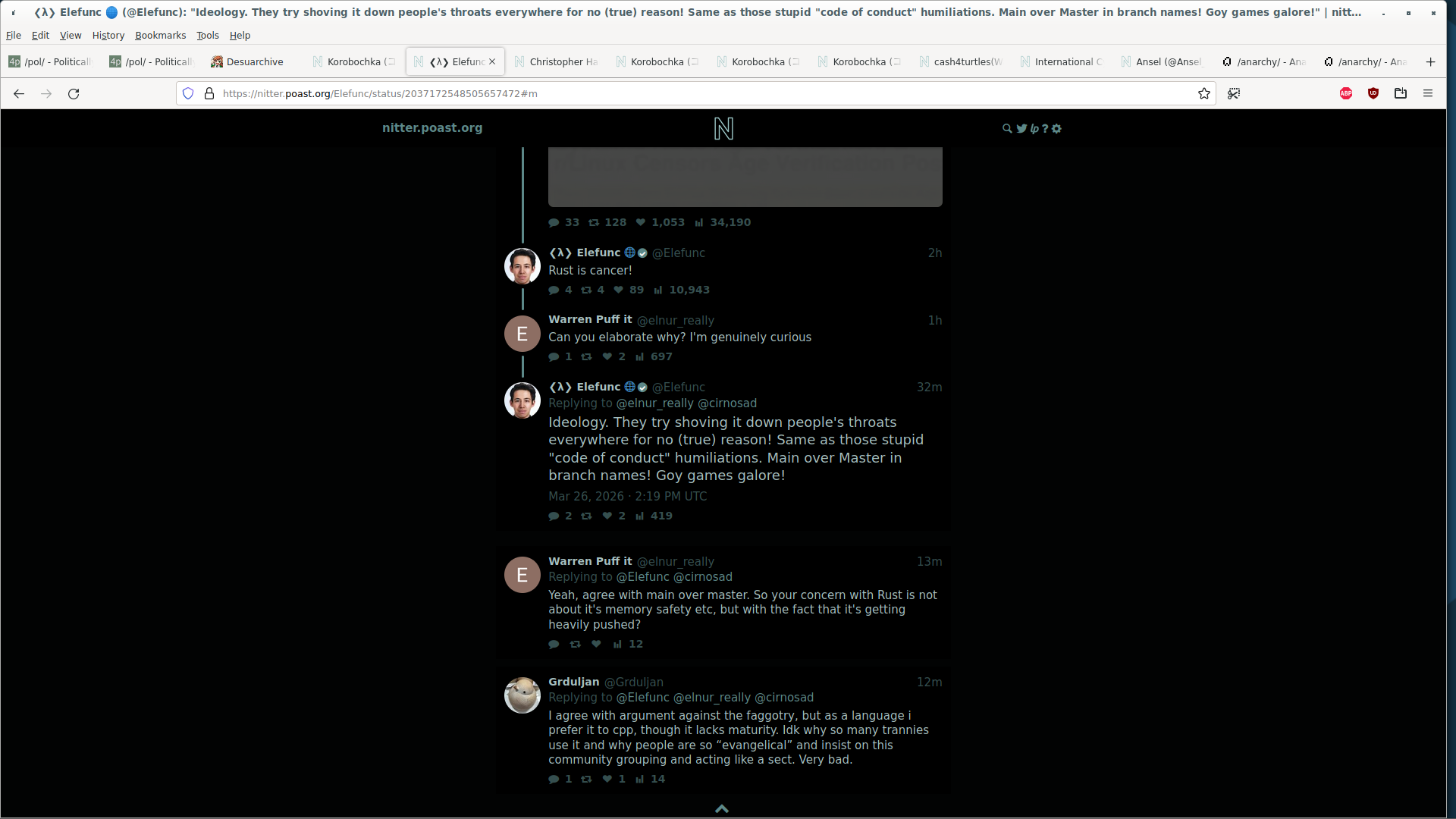Image resolution: width=1456 pixels, height=819 pixels.
Task: Click Adblock Plus extension icon
Action: tap(1346, 93)
